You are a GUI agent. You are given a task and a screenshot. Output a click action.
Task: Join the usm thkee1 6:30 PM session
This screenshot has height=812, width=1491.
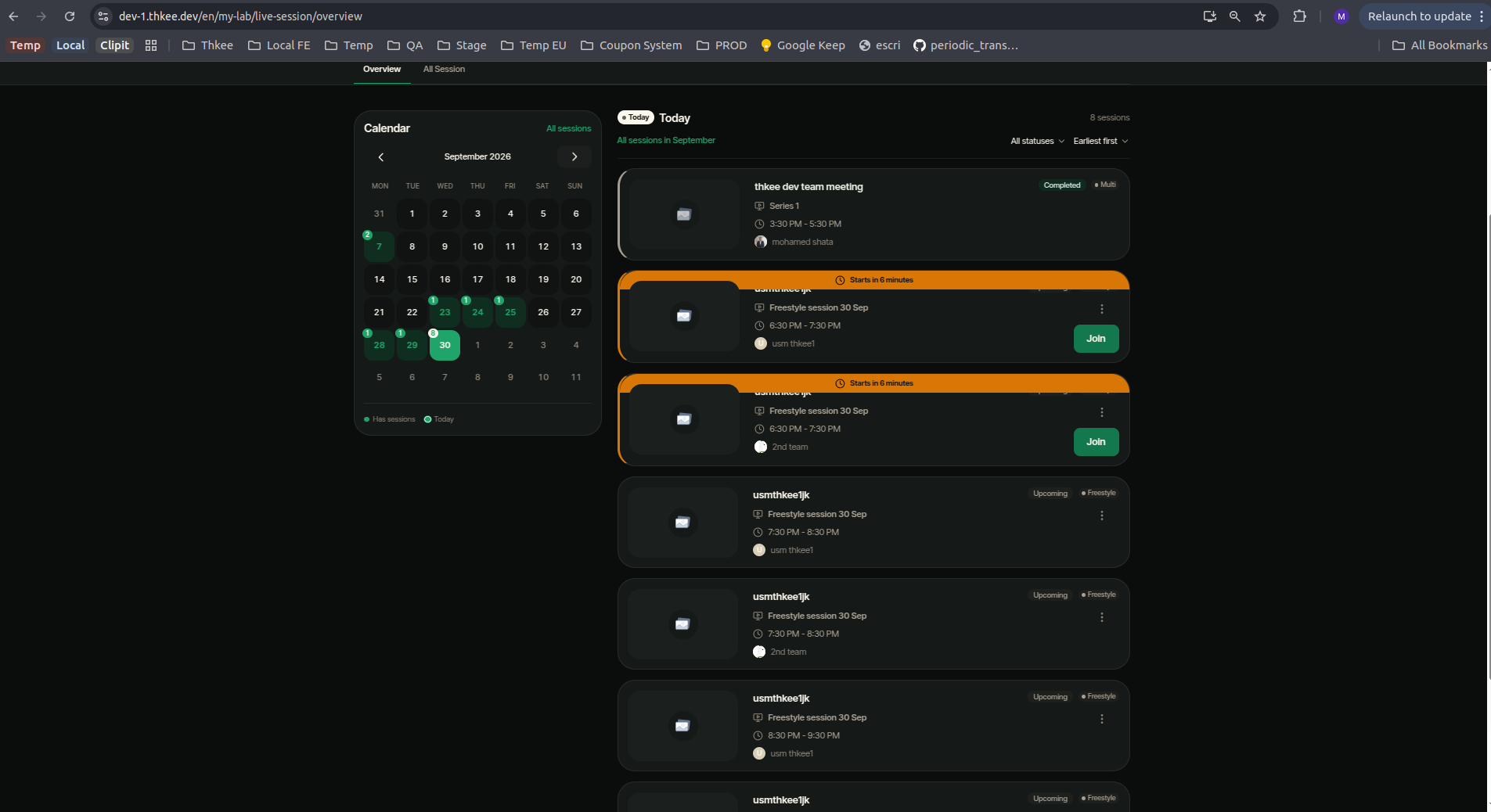pyautogui.click(x=1096, y=339)
